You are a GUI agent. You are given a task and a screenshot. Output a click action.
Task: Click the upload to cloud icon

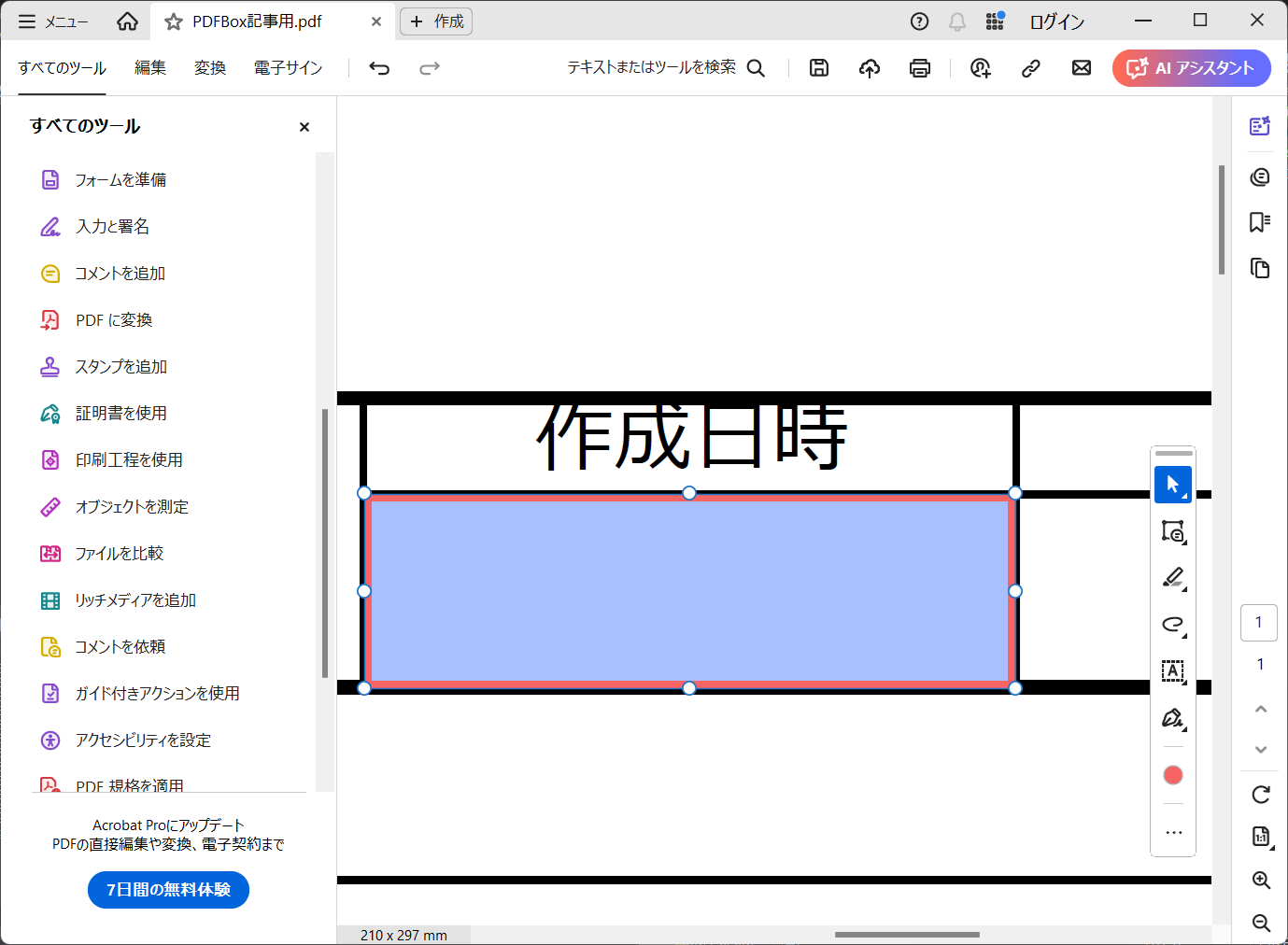point(870,67)
